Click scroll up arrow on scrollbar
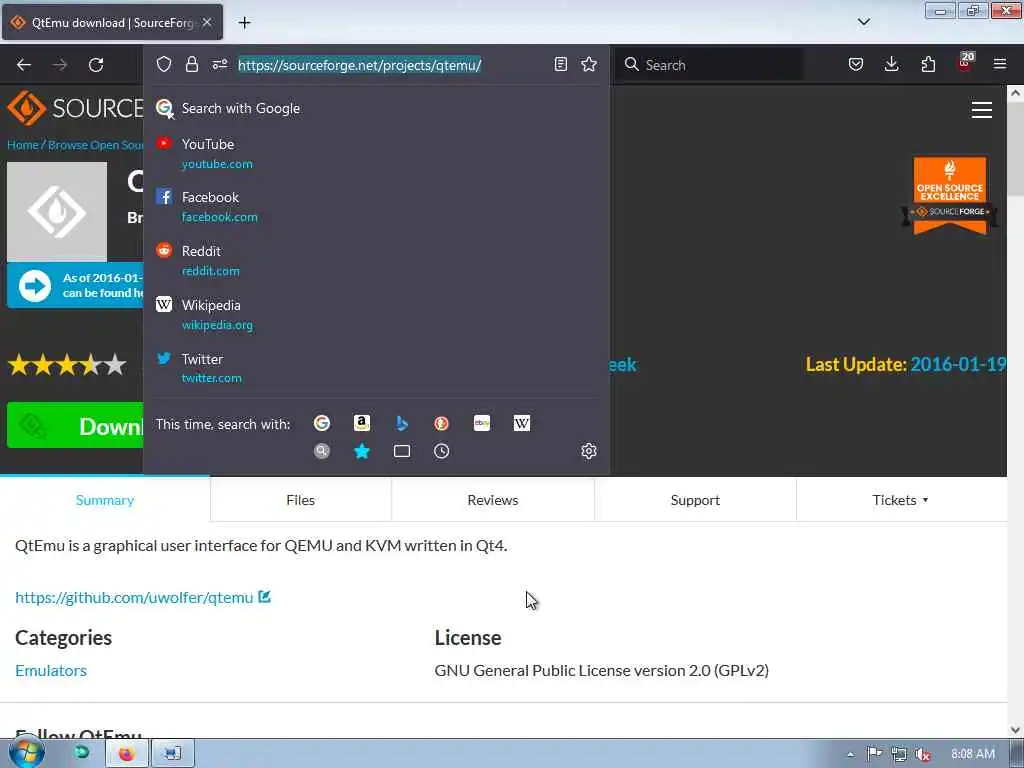Viewport: 1024px width, 768px height. click(1015, 93)
